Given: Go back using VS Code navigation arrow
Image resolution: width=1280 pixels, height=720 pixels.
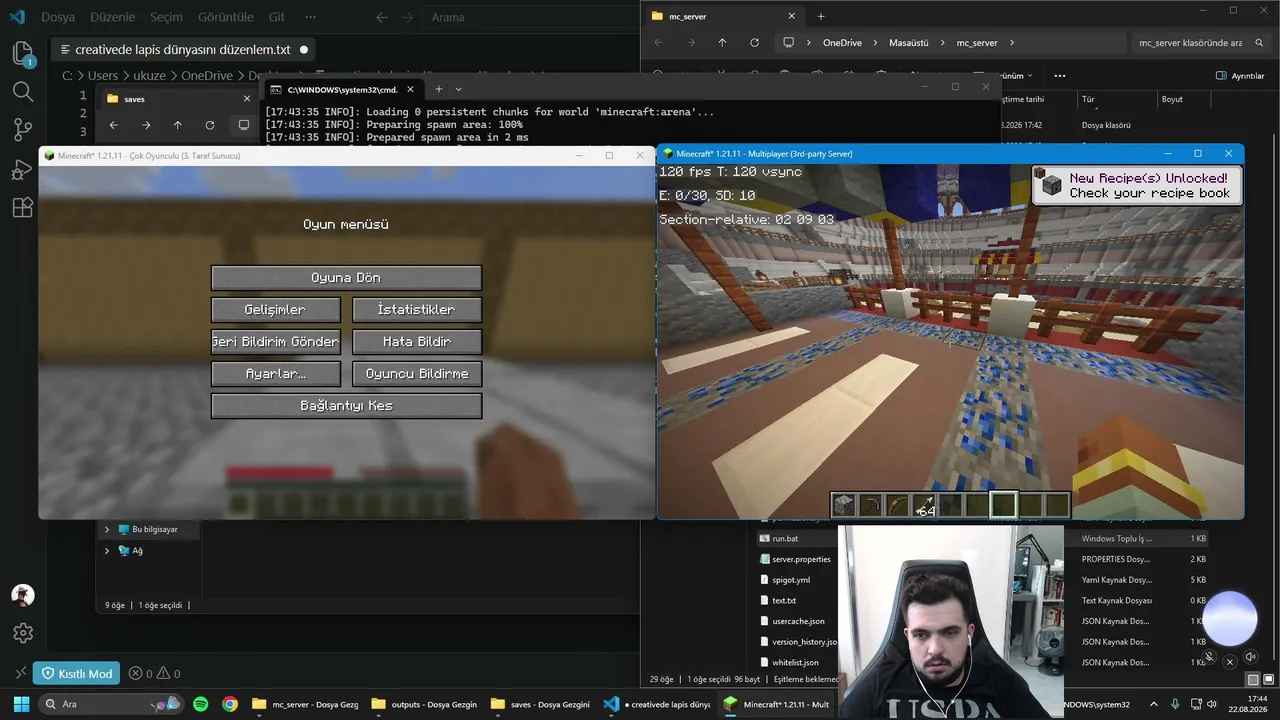Looking at the screenshot, I should [x=382, y=17].
